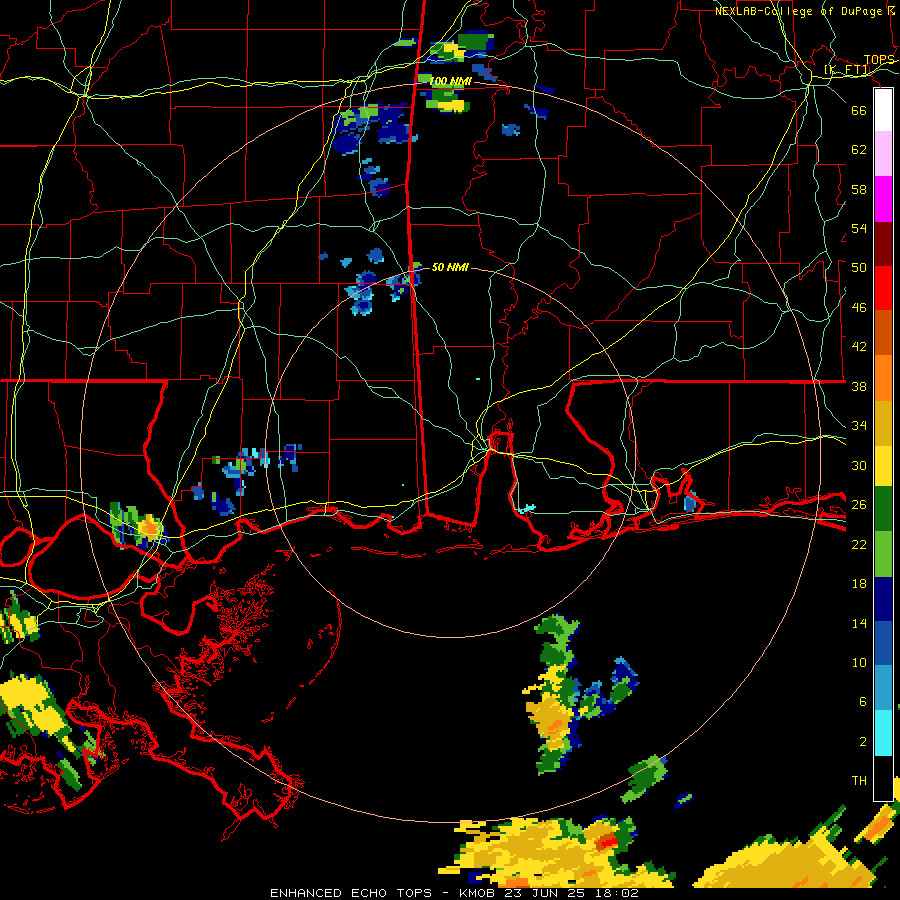Click the 22 legend scale value
This screenshot has height=900, width=900.
(x=859, y=544)
